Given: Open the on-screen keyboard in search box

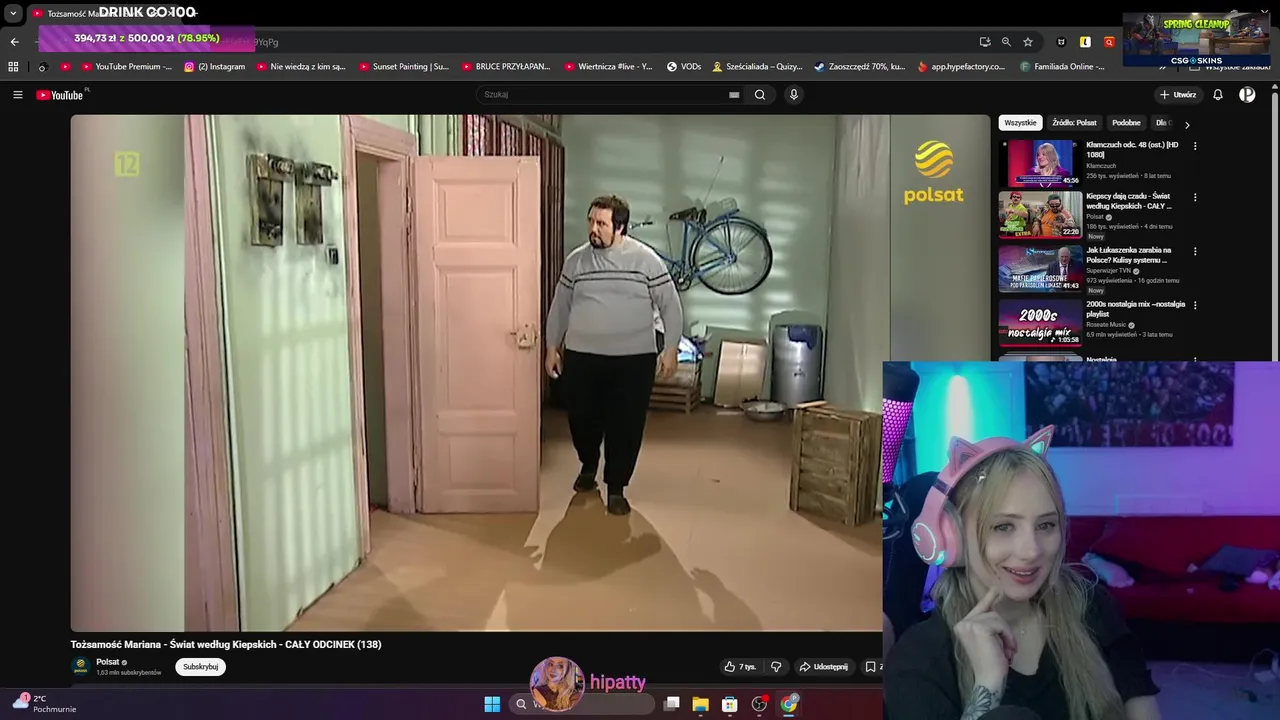Looking at the screenshot, I should click(x=734, y=95).
